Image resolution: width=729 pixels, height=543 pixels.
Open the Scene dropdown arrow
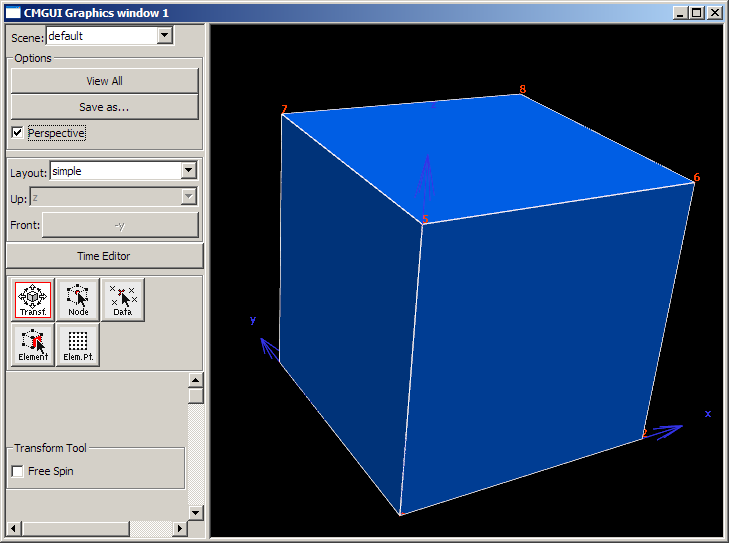pyautogui.click(x=165, y=35)
